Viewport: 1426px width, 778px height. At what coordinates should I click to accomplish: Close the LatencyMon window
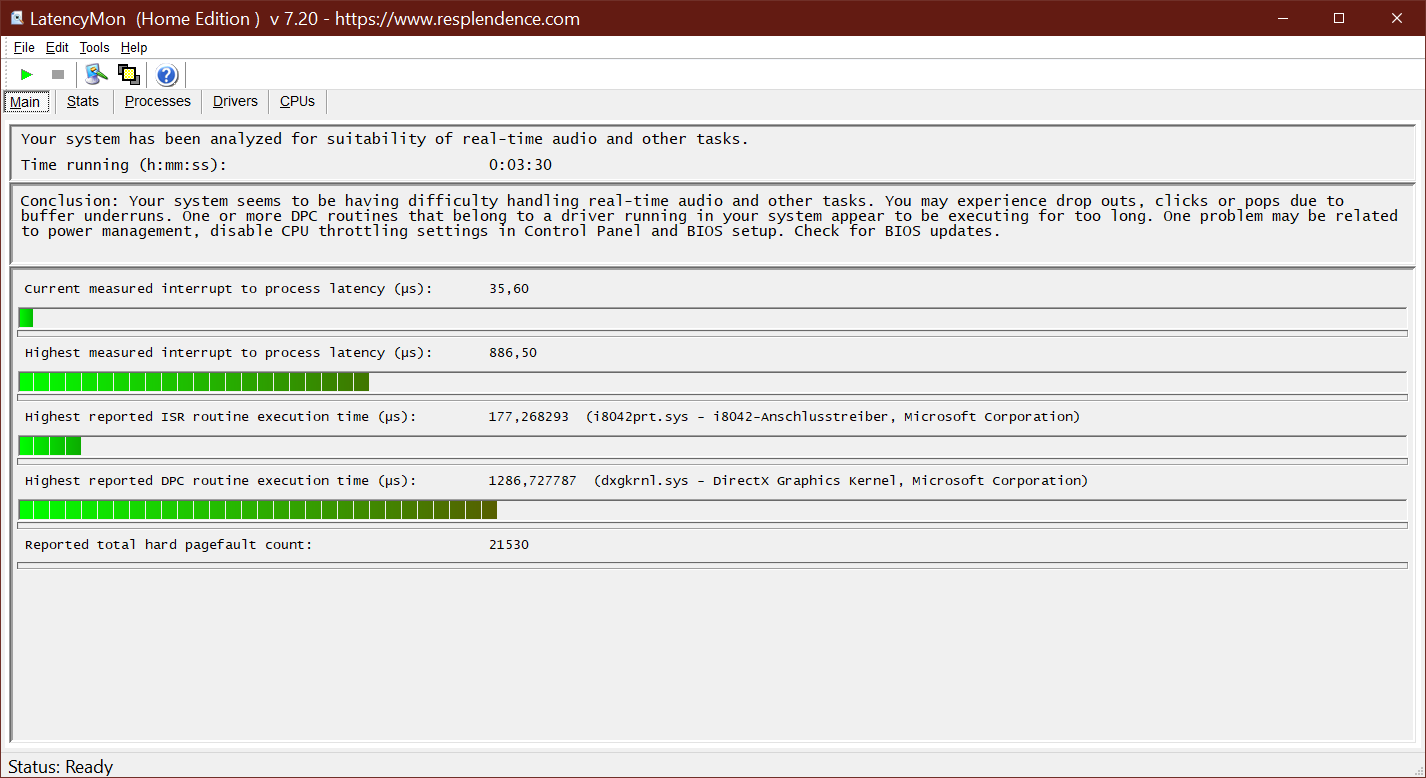click(1397, 18)
